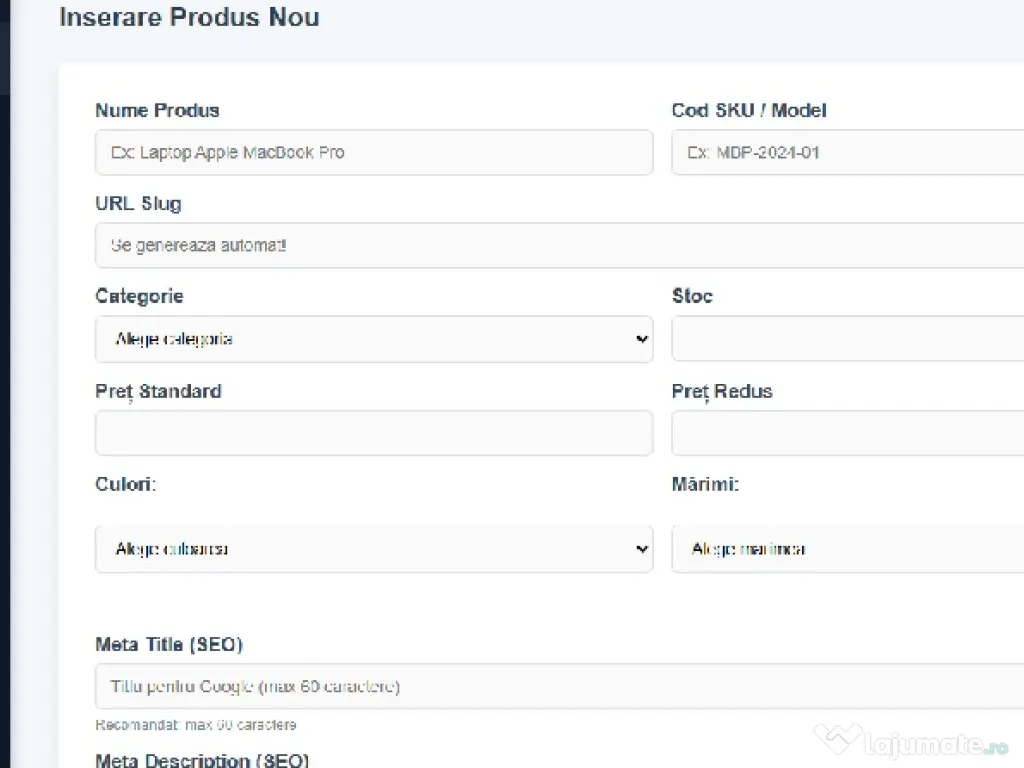This screenshot has width=1024, height=768.
Task: Activate the Meta Title (SEO) field
Action: tap(560, 687)
